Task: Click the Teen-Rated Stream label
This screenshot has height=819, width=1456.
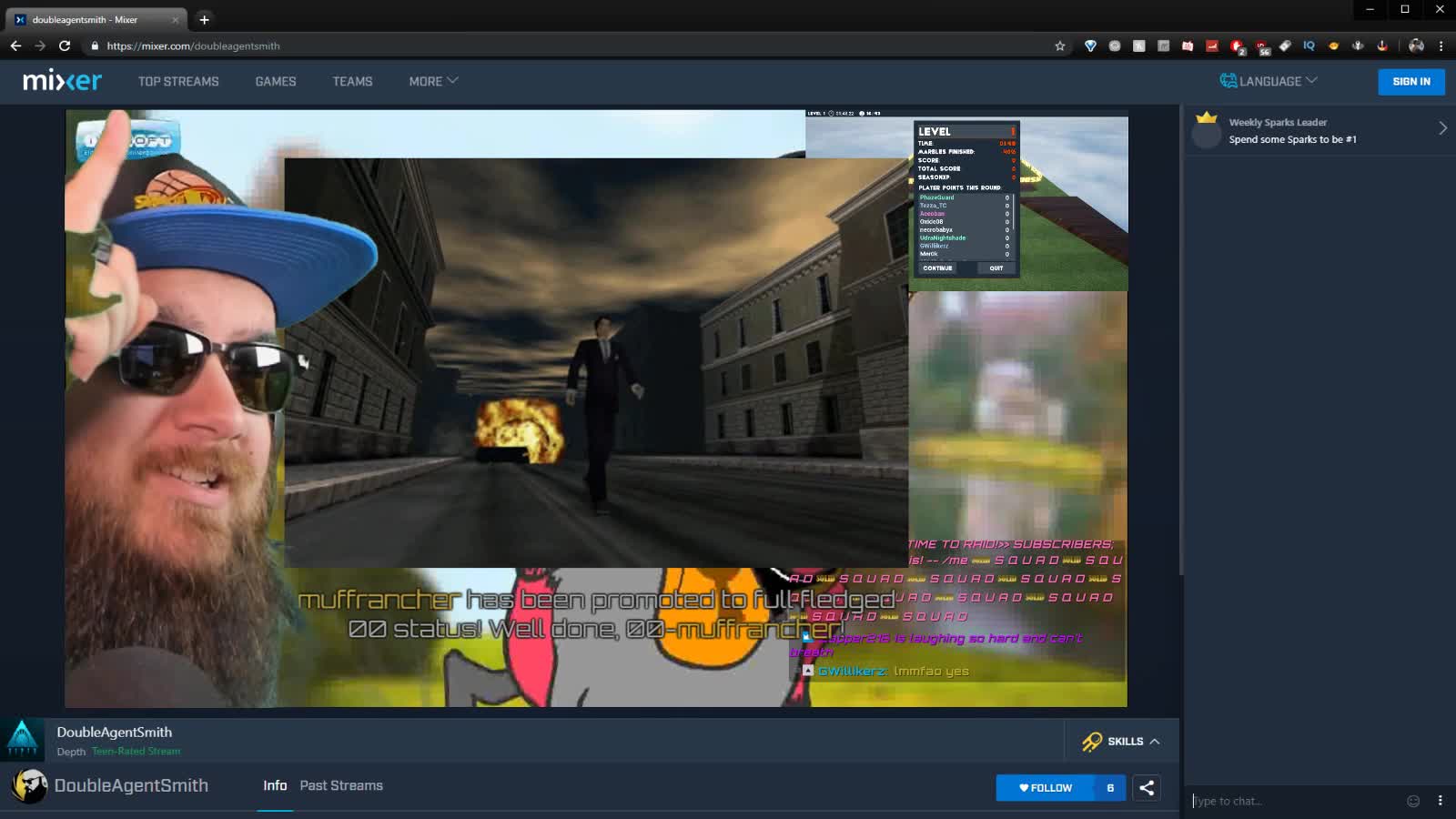Action: click(136, 752)
